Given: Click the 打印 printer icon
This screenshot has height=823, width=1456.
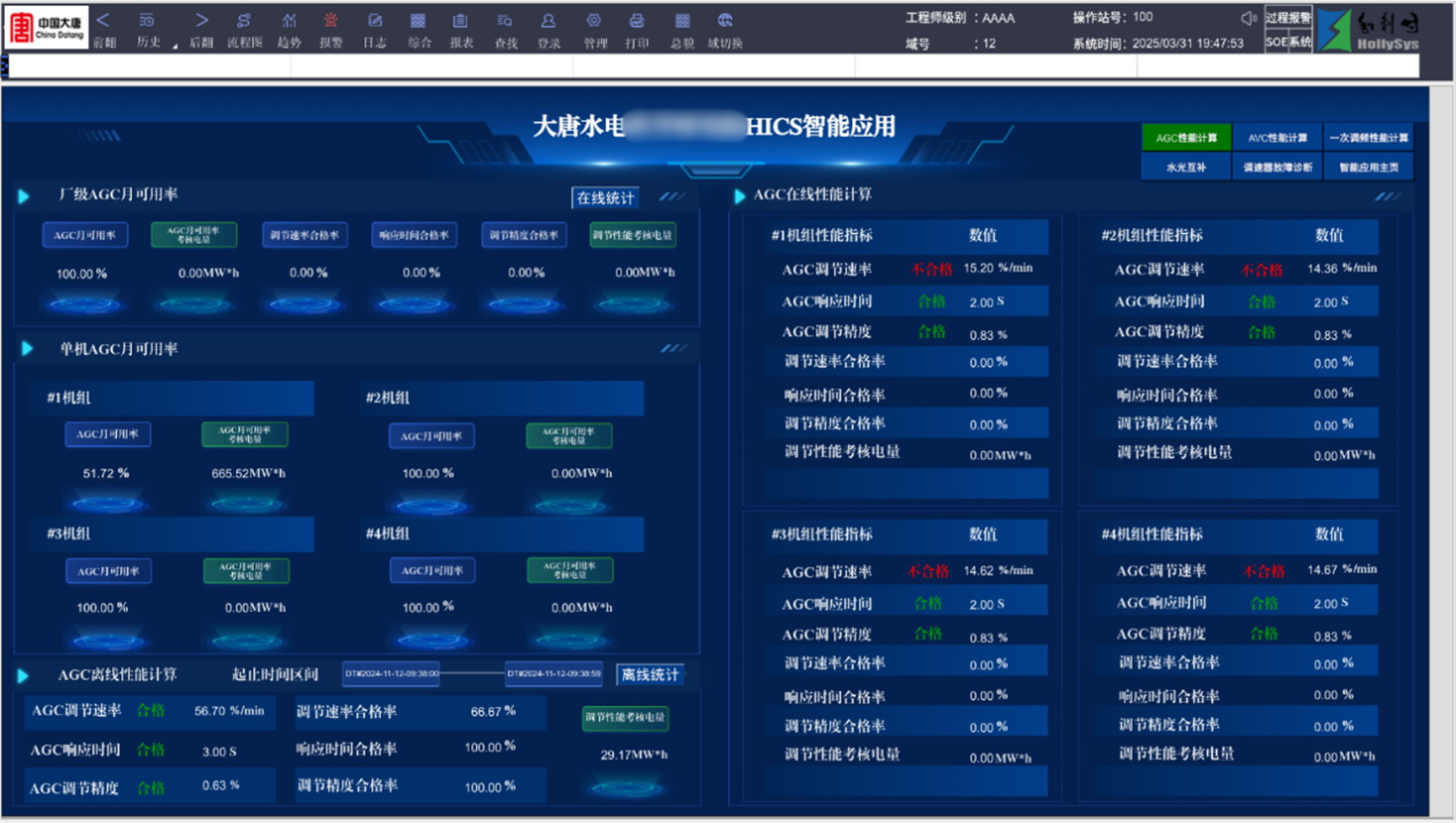Looking at the screenshot, I should tap(637, 21).
